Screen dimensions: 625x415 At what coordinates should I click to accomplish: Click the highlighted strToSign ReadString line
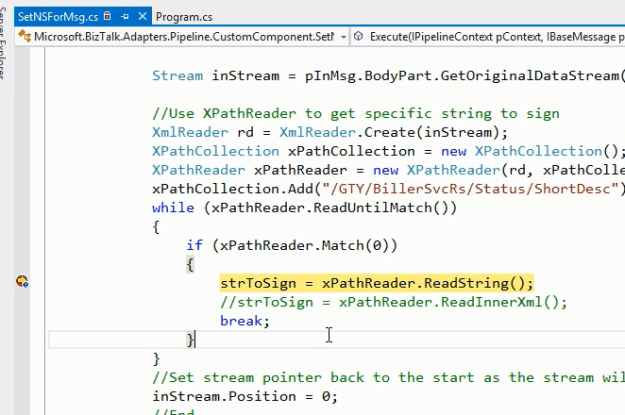(377, 283)
